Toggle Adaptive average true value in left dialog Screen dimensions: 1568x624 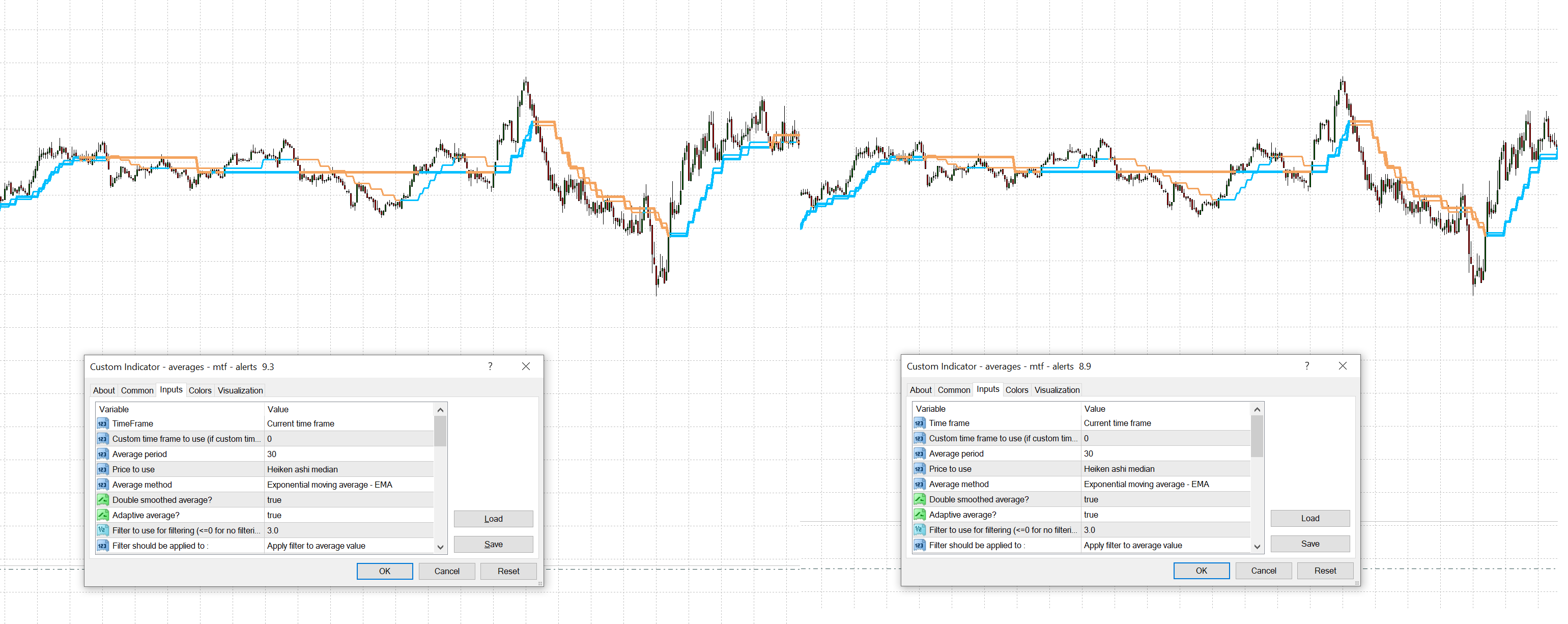[x=274, y=515]
